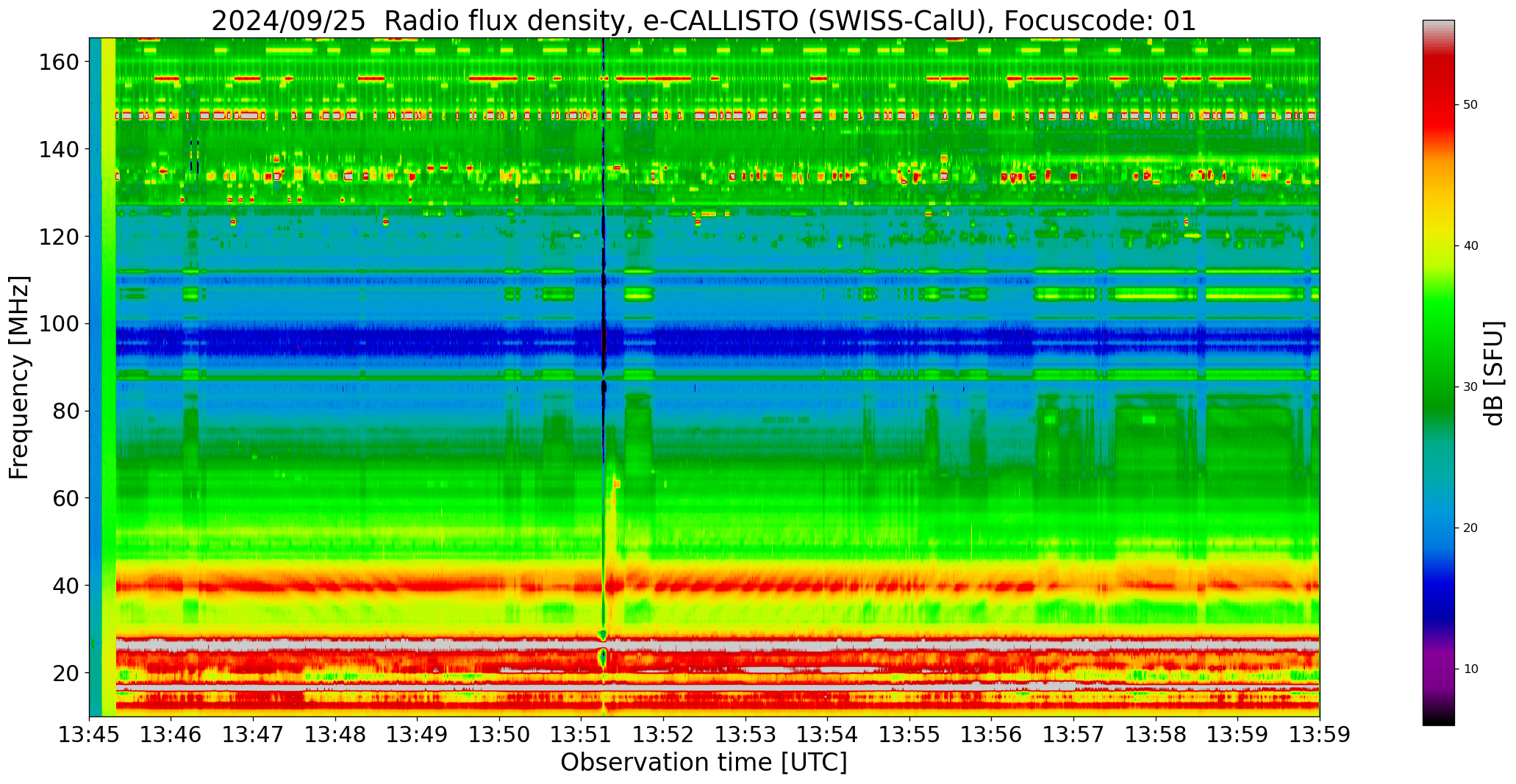Click the 'dB [SFU]' colorbar label
Screen dimensions: 1516x784
pyautogui.click(x=1494, y=373)
